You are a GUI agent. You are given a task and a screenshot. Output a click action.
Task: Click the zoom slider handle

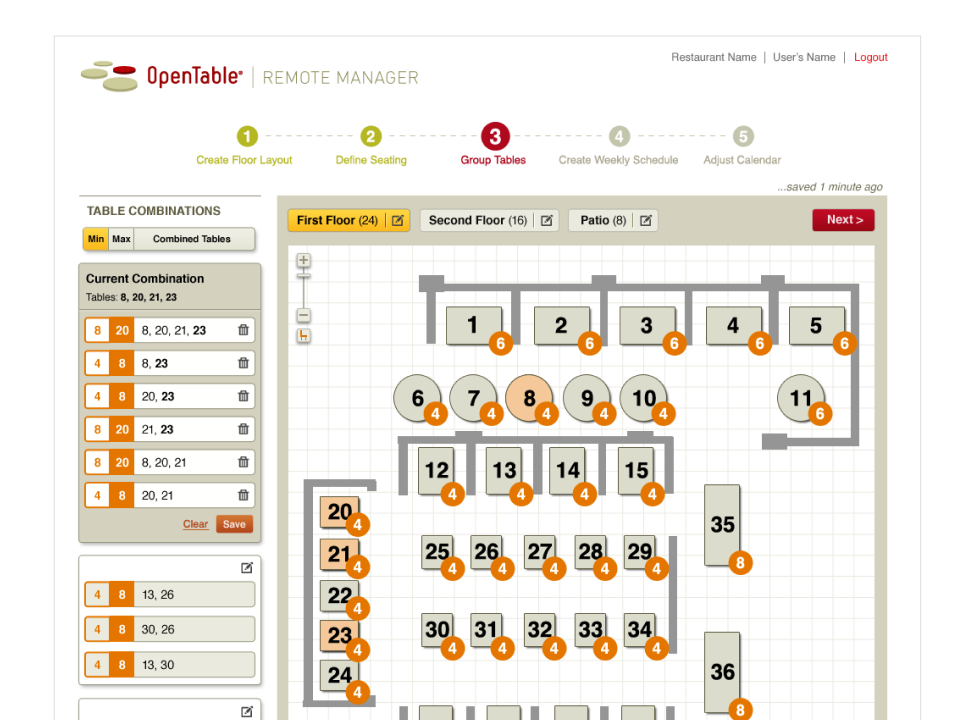pos(304,276)
